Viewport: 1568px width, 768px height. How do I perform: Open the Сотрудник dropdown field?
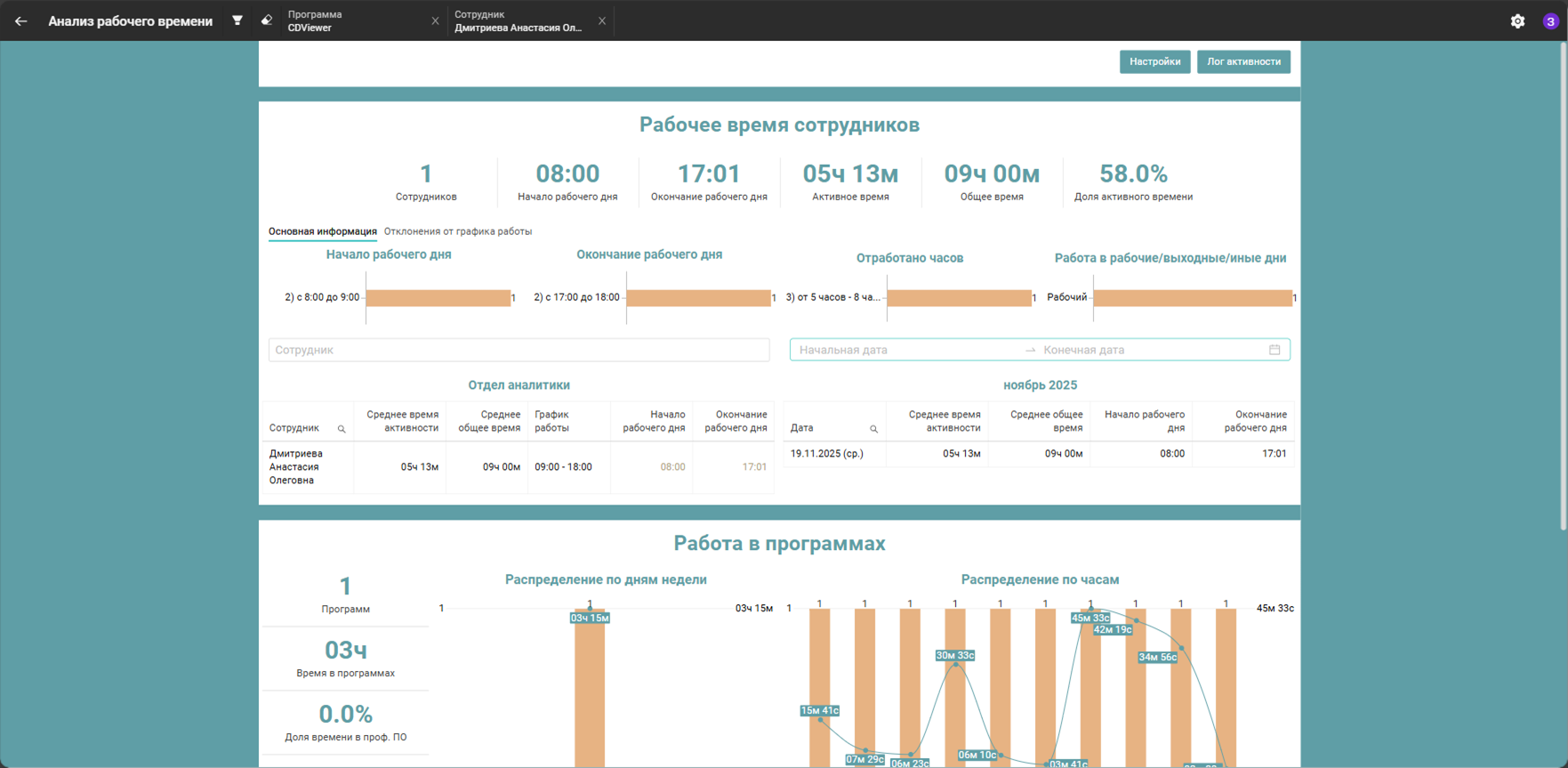coord(519,350)
